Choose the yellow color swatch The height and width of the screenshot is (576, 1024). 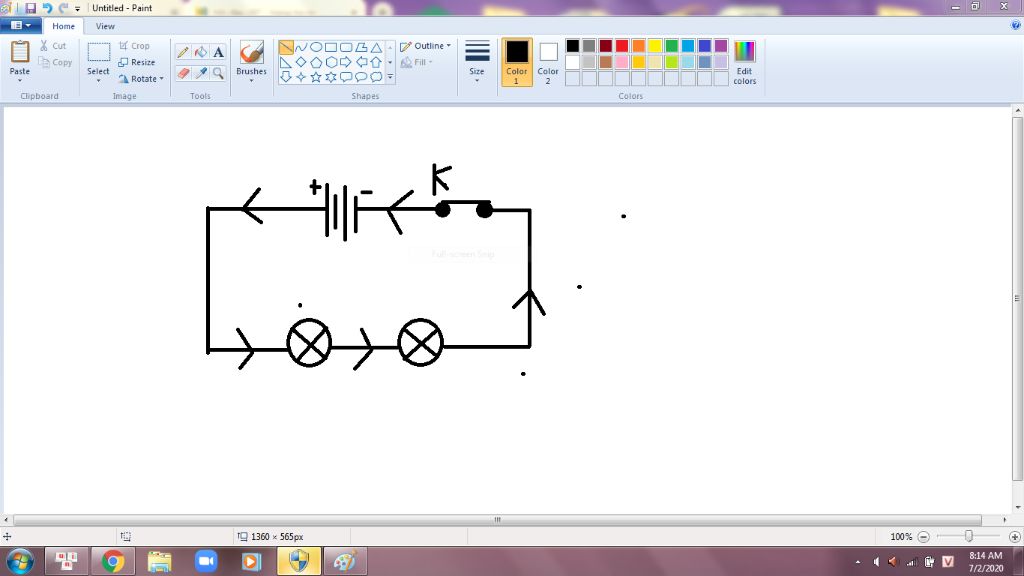coord(655,46)
